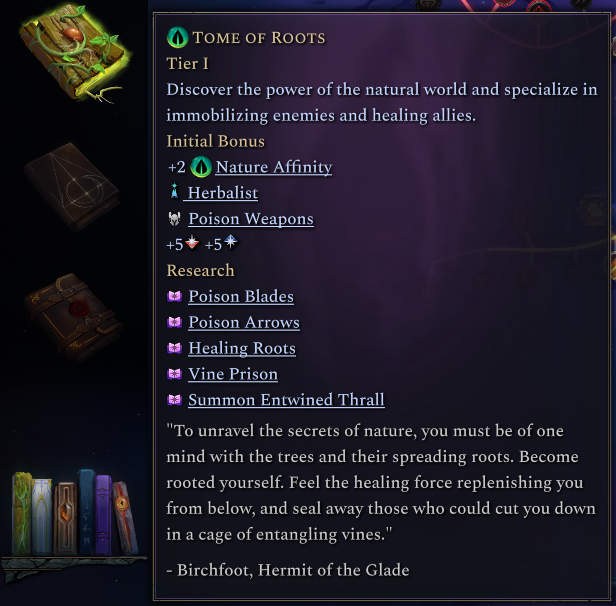Click the Poison Blades spell icon
The height and width of the screenshot is (606, 616).
pos(175,297)
